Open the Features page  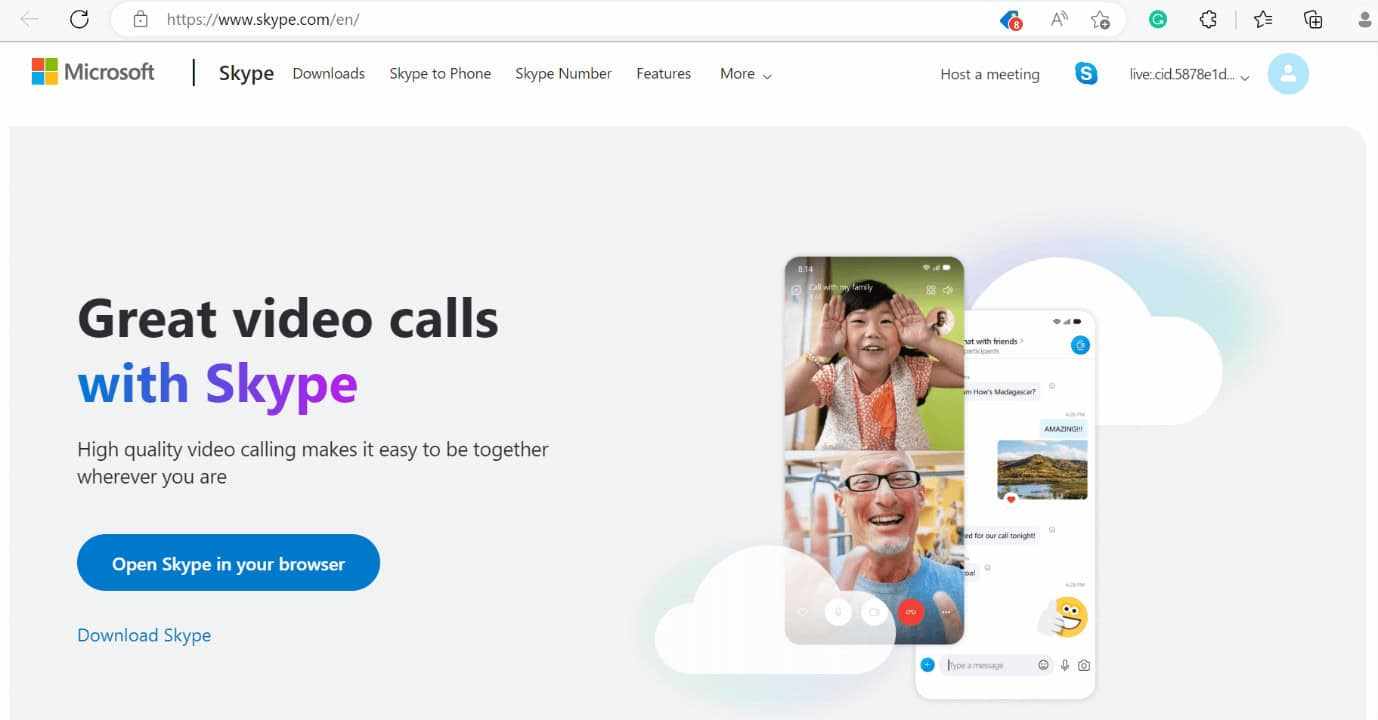[663, 74]
